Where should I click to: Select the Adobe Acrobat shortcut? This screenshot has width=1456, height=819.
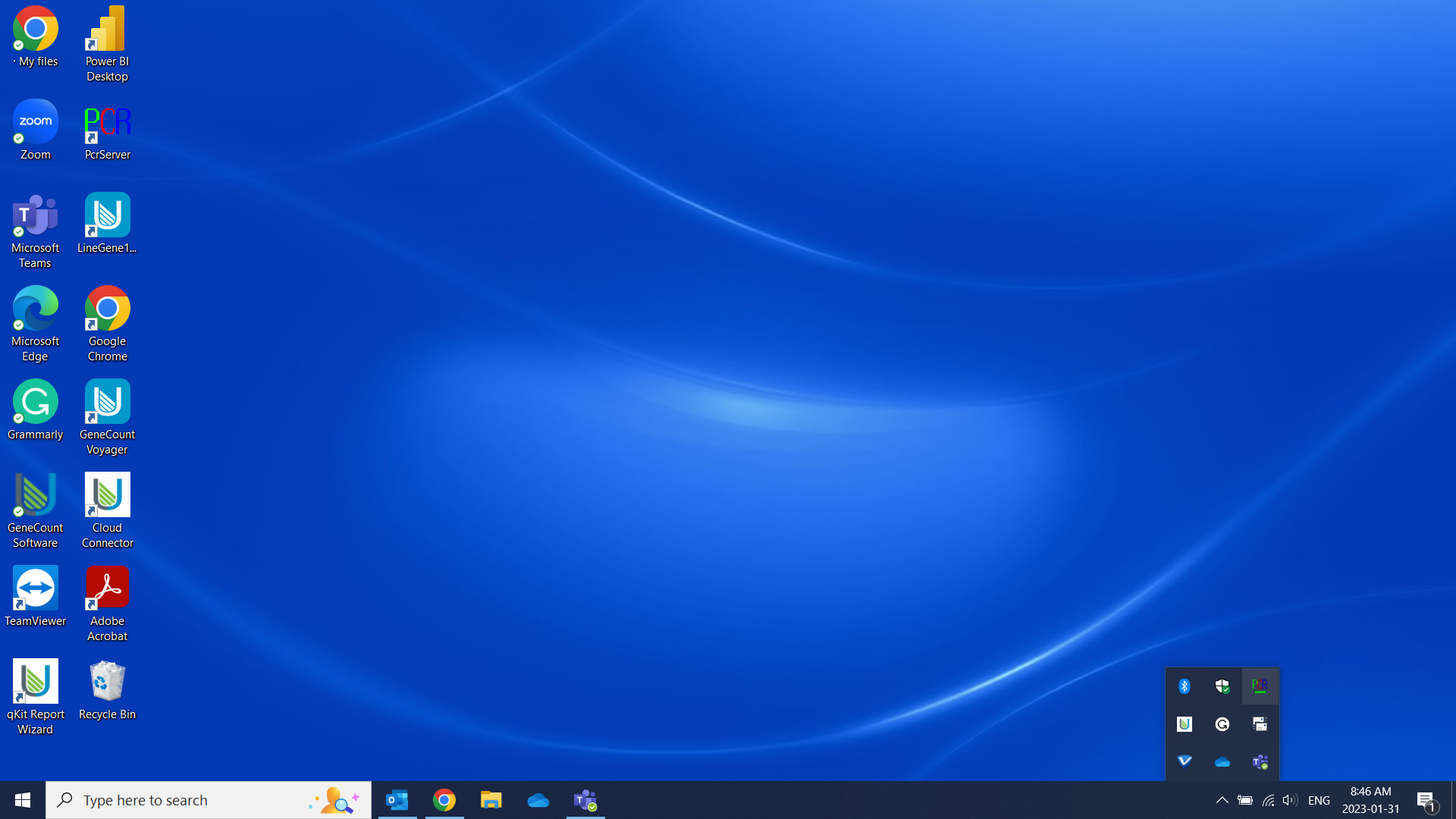[x=107, y=604]
